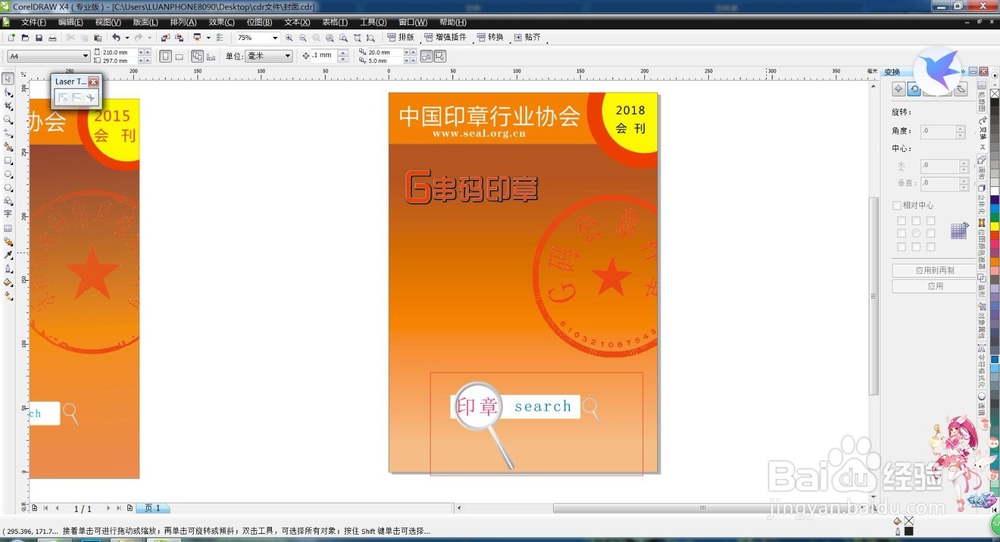Close the Laser T... floating toolbar
The image size is (1000, 542).
(94, 82)
